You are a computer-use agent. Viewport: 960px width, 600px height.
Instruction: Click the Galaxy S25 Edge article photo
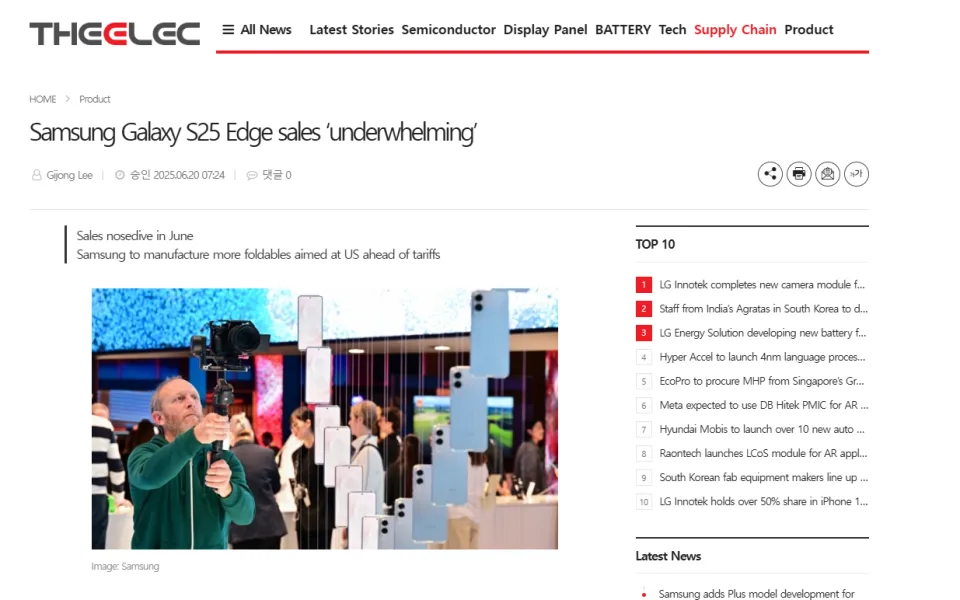click(325, 418)
